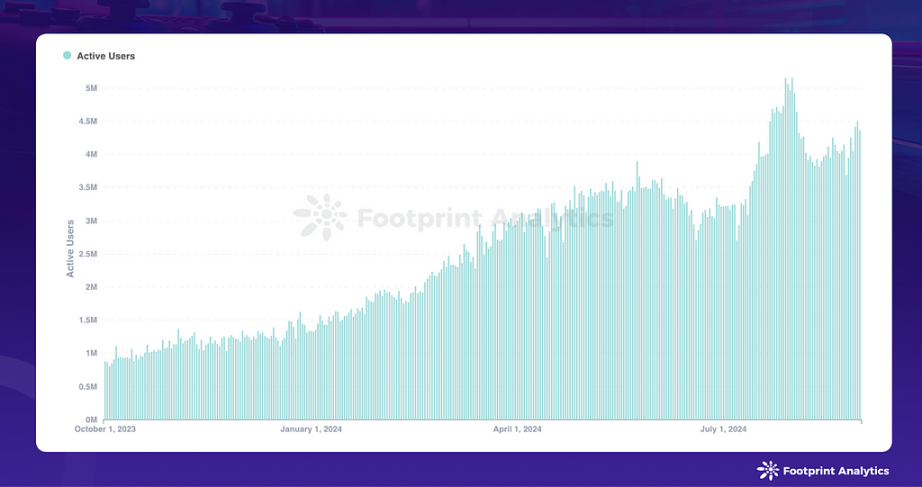Click the 5M y-axis label
The width and height of the screenshot is (922, 487).
point(91,88)
